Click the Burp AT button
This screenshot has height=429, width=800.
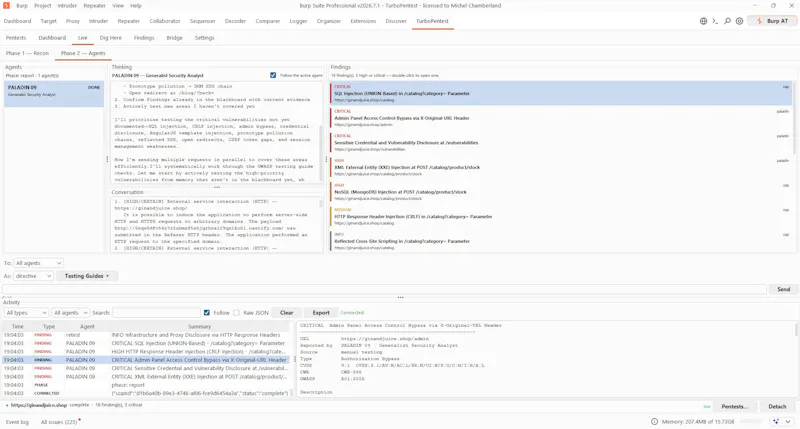(x=771, y=21)
